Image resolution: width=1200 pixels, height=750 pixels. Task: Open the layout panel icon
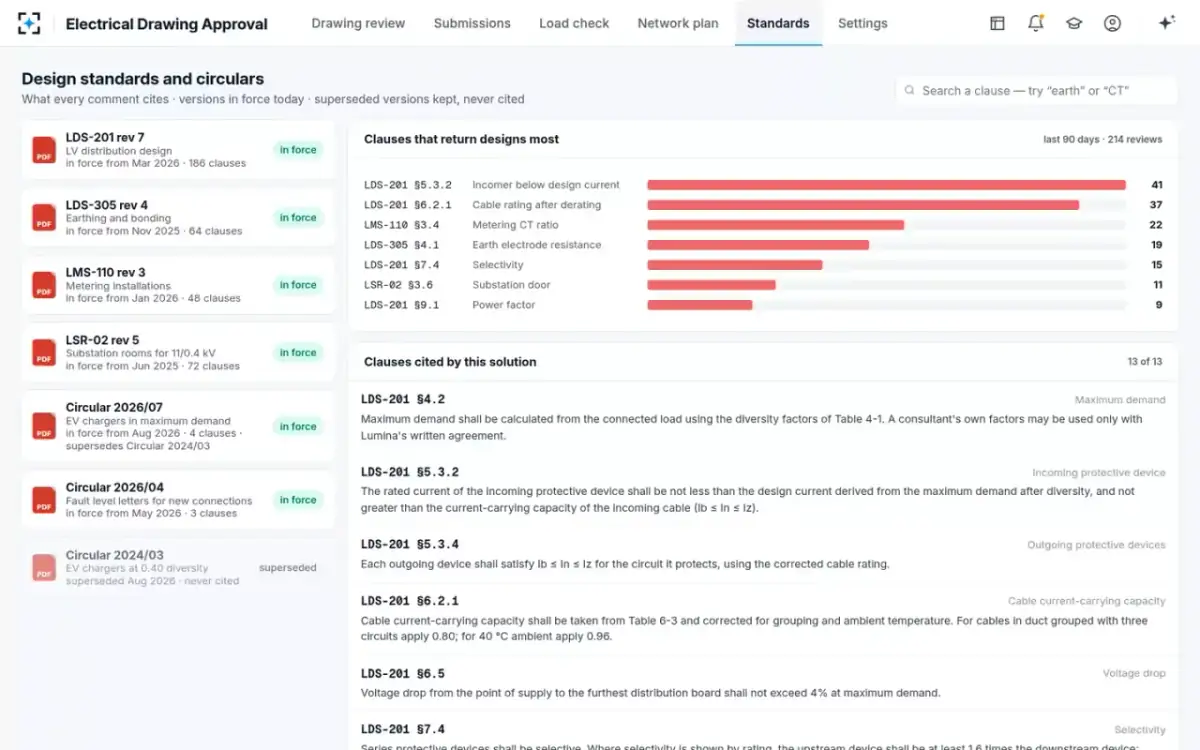click(997, 23)
